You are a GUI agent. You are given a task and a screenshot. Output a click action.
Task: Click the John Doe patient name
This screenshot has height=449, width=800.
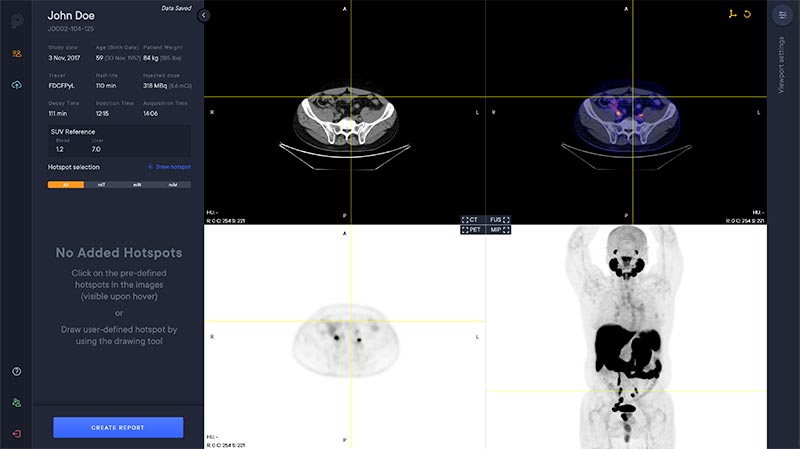point(71,16)
